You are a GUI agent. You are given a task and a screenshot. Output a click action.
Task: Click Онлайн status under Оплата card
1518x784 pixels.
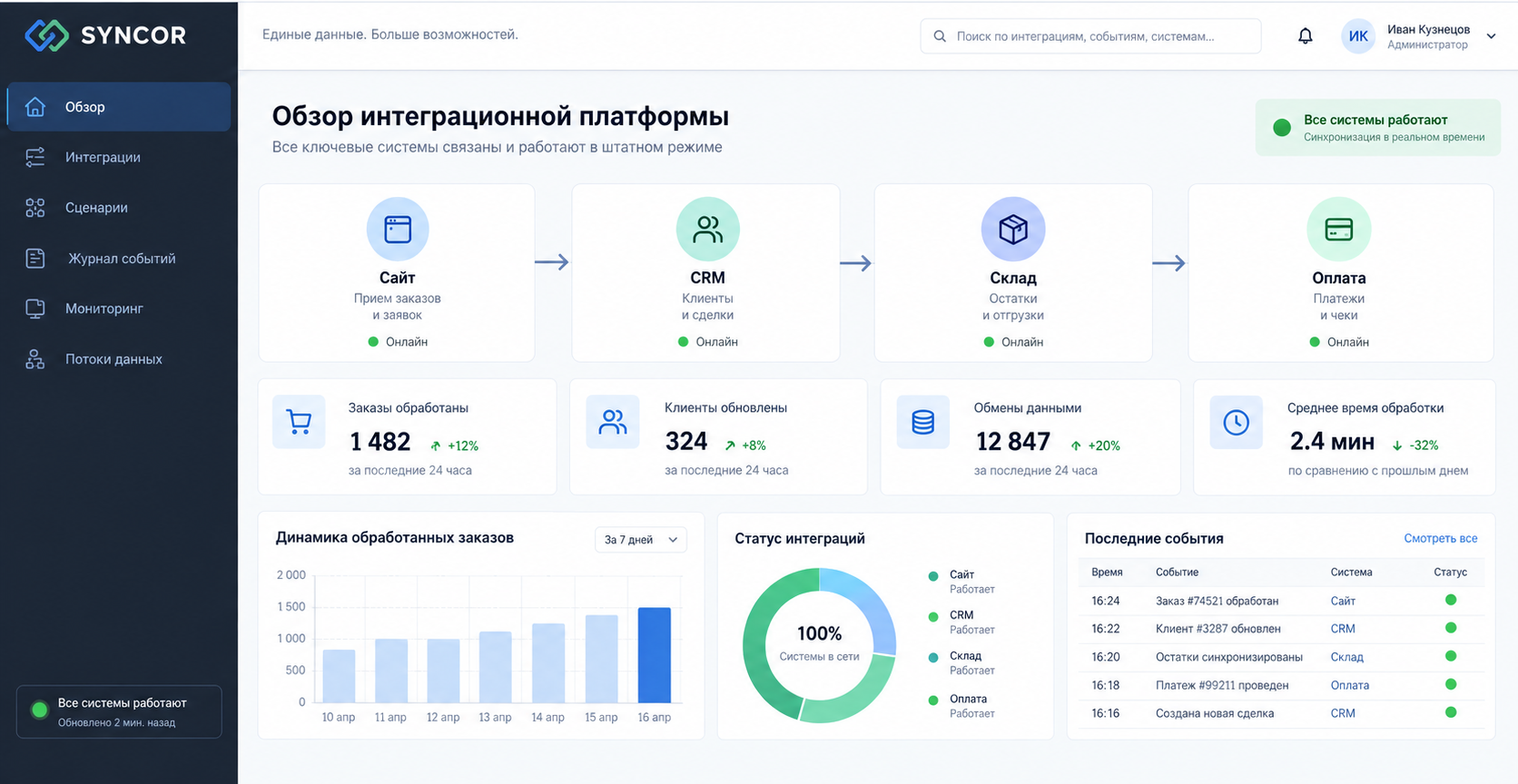click(1339, 342)
